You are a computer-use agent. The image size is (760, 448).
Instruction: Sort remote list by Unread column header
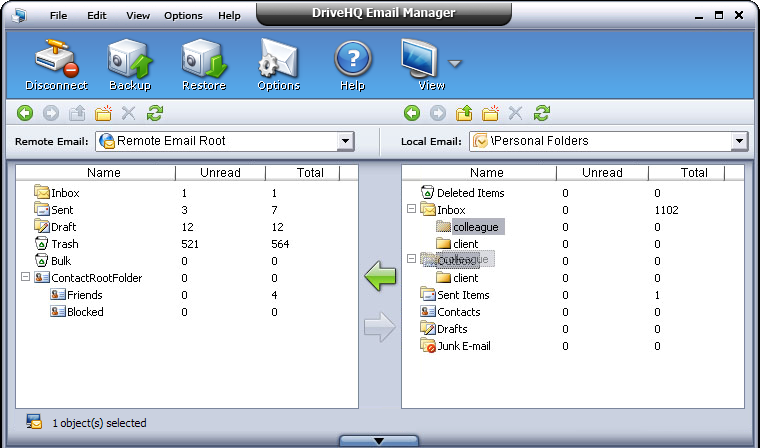(220, 173)
